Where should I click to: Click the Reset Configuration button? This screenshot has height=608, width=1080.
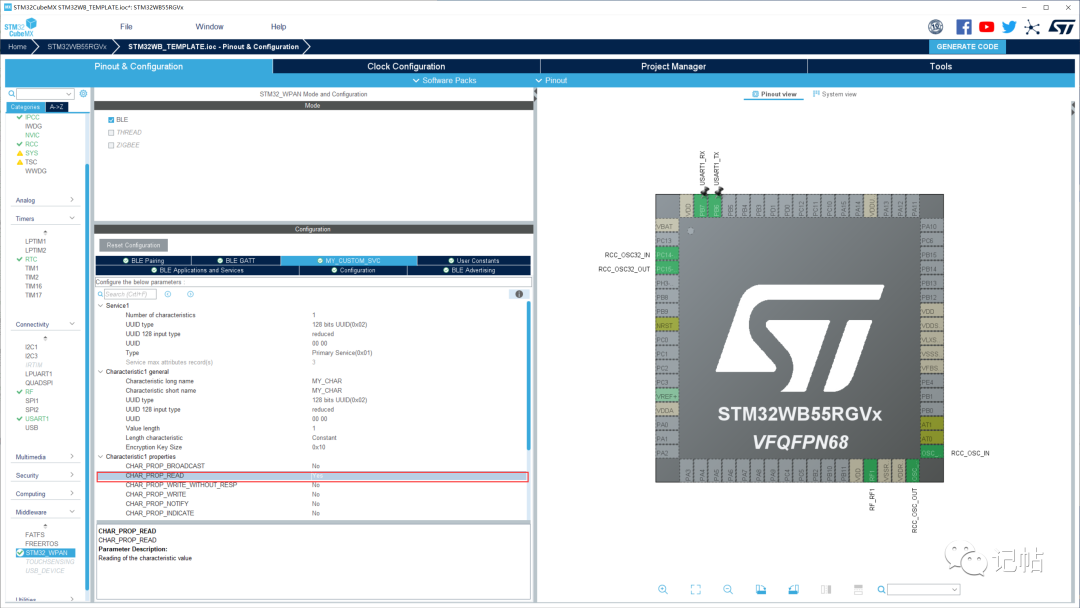[134, 245]
